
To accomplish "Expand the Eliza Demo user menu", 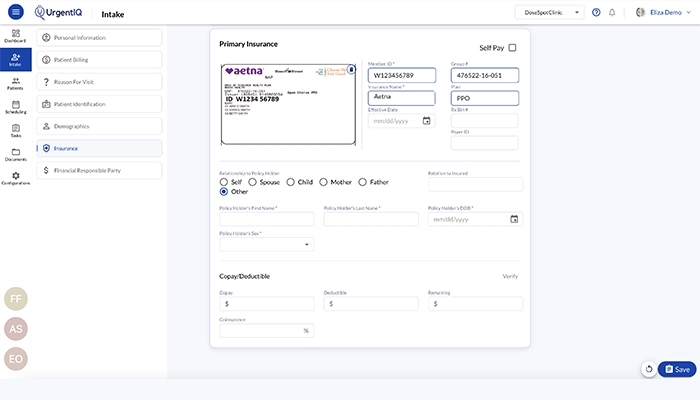I will pyautogui.click(x=688, y=12).
